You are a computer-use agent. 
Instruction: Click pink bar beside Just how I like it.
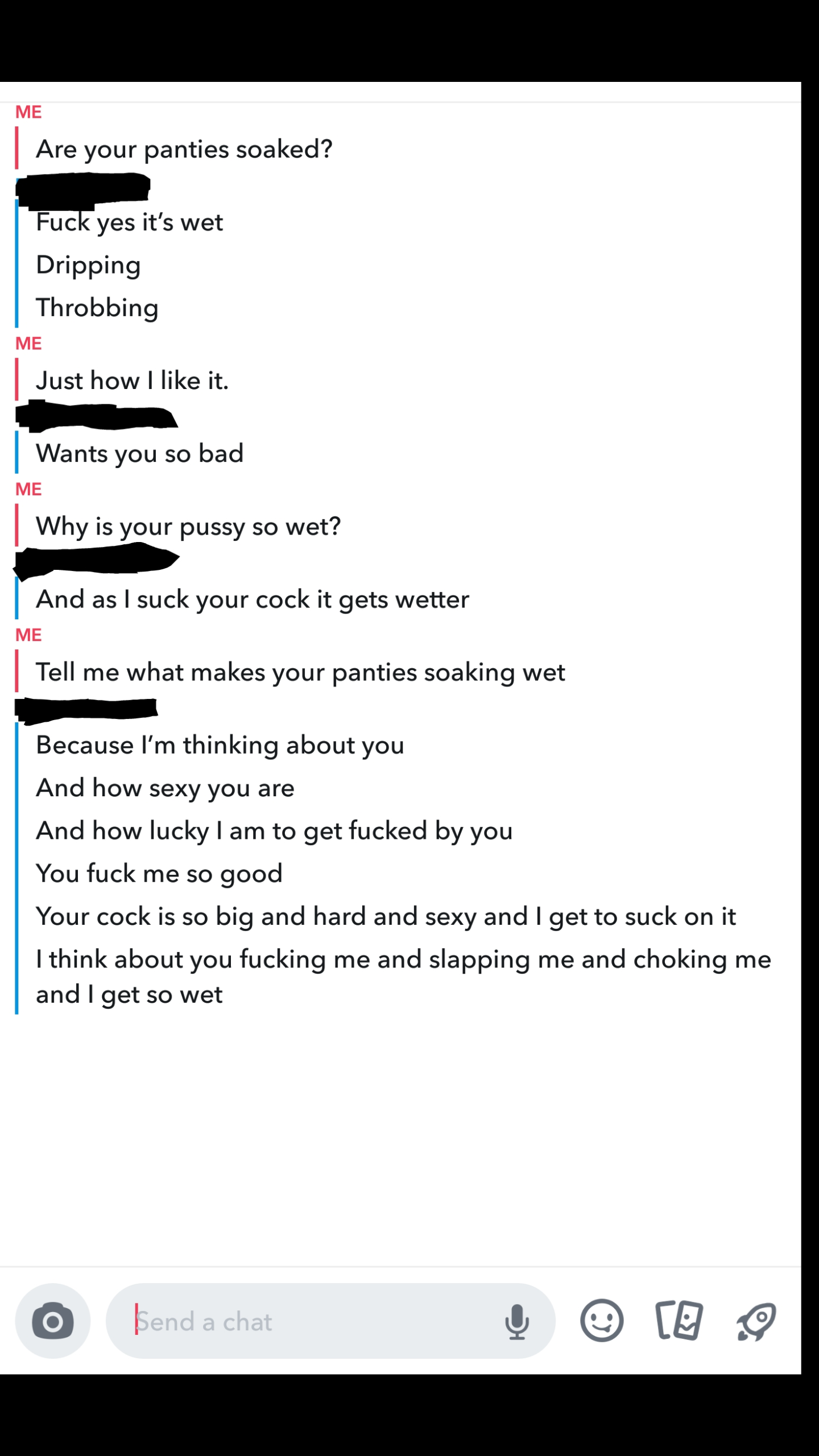(16, 379)
